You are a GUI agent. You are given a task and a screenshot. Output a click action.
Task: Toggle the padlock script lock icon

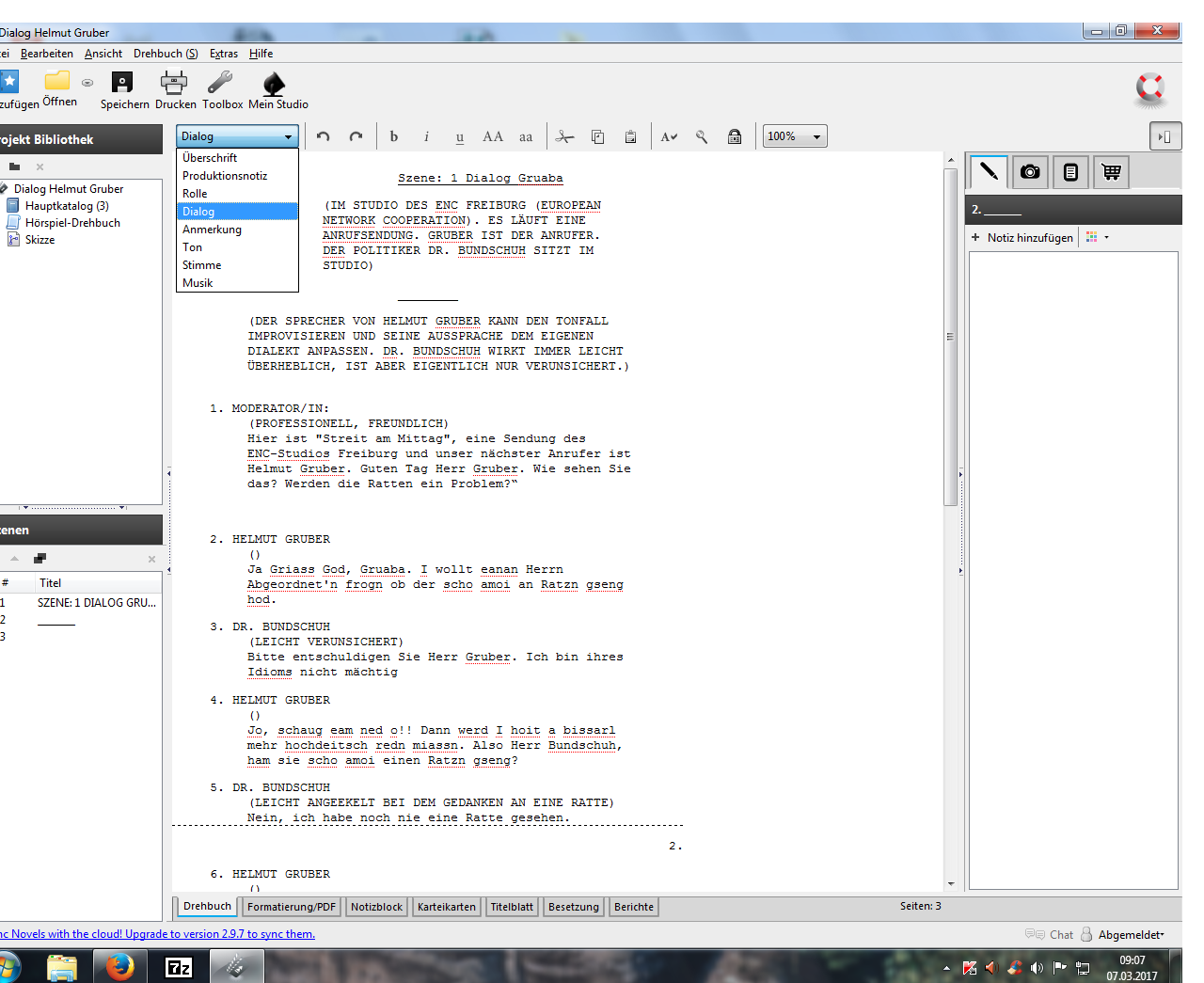point(735,136)
